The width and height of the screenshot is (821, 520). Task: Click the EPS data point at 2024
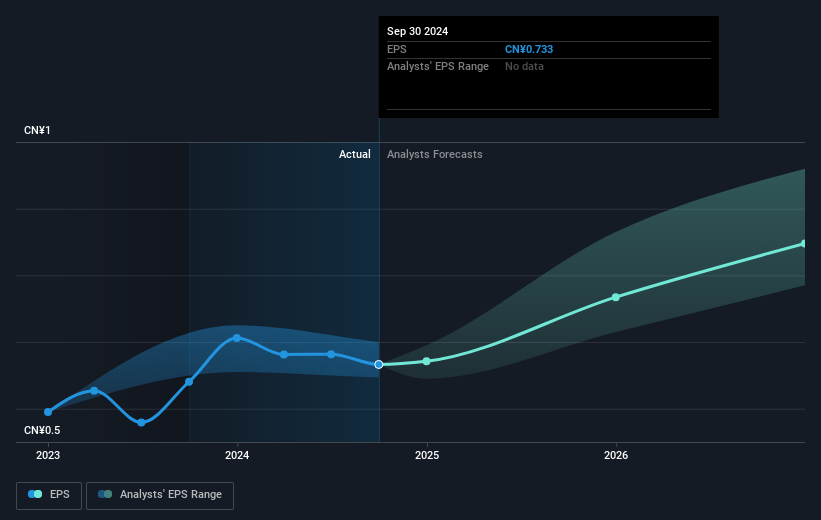click(237, 338)
